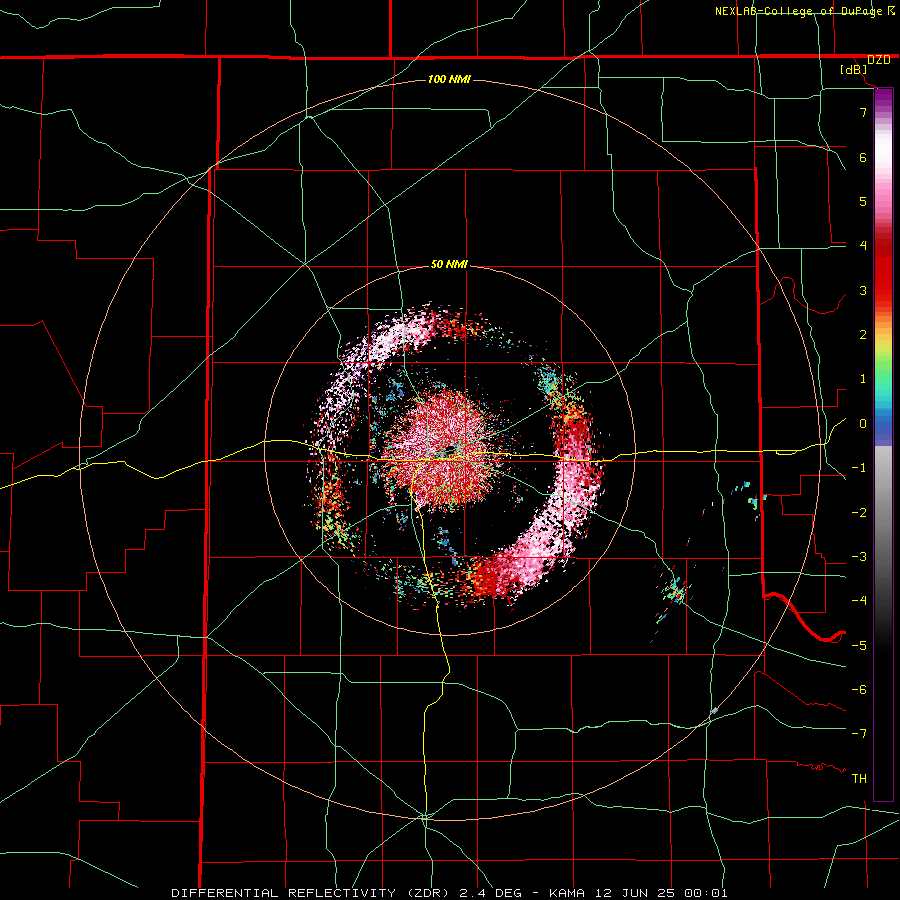Click the 7 value on color scale
This screenshot has width=900, height=900.
tap(863, 112)
